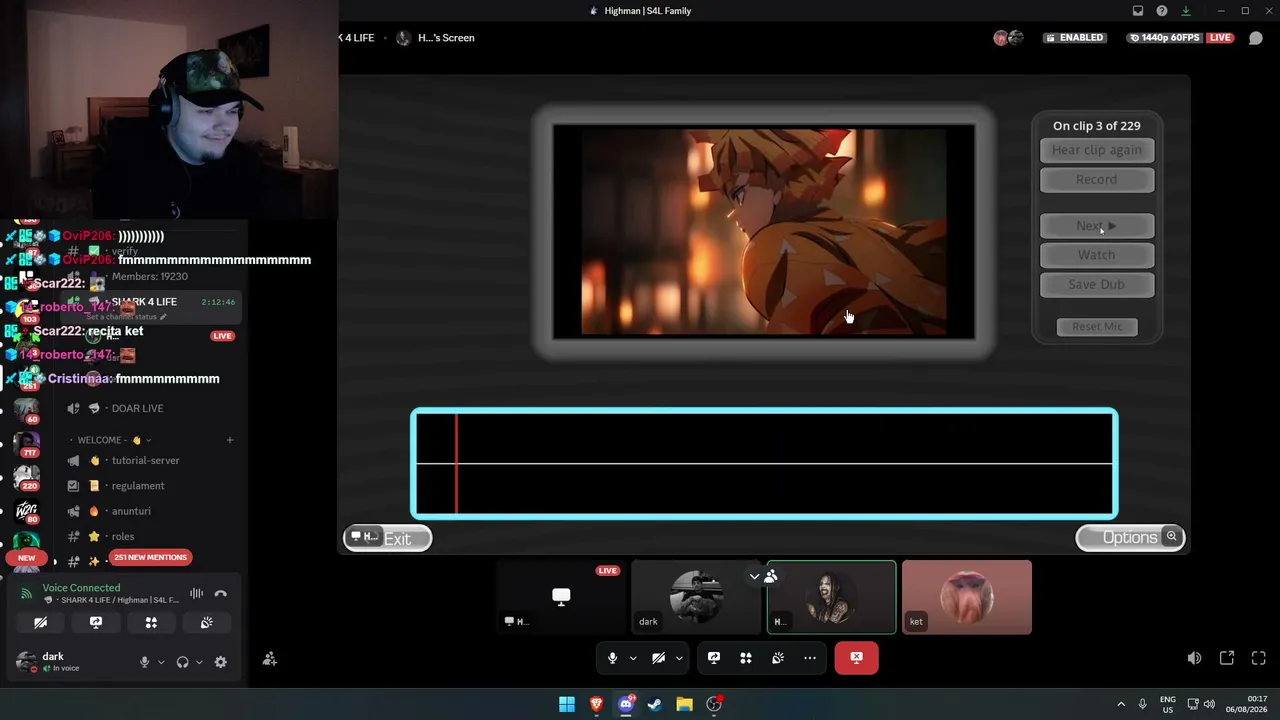Jump to 251 New Mentions

[150, 557]
